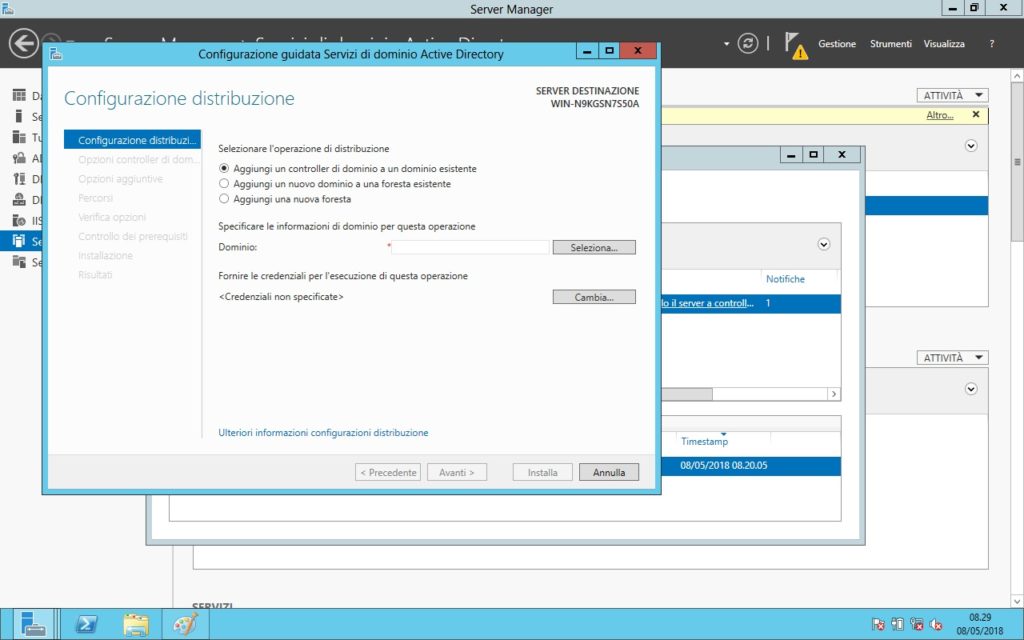This screenshot has width=1024, height=640.
Task: Launch PowerShell from the taskbar
Action: point(86,624)
